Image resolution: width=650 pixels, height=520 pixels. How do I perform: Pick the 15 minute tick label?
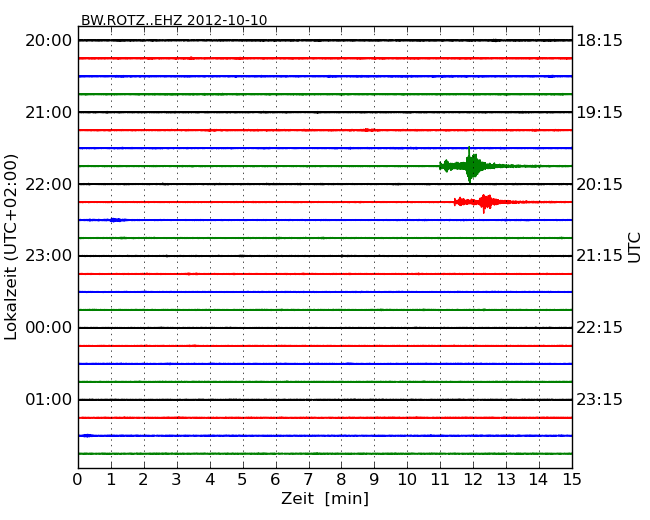pyautogui.click(x=572, y=480)
